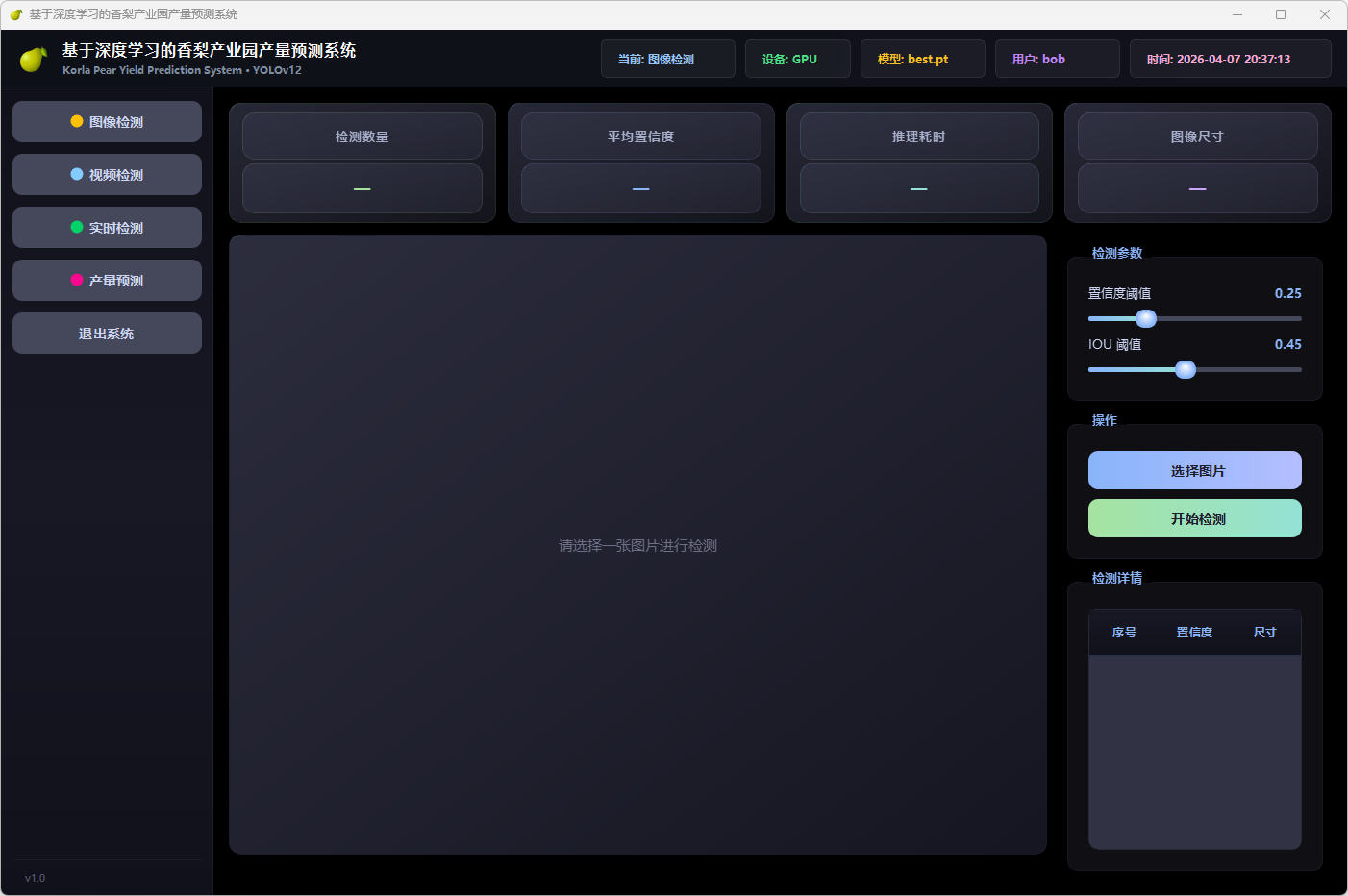The image size is (1348, 896).
Task: Click the small pear icon in title bar
Action: coord(16,14)
